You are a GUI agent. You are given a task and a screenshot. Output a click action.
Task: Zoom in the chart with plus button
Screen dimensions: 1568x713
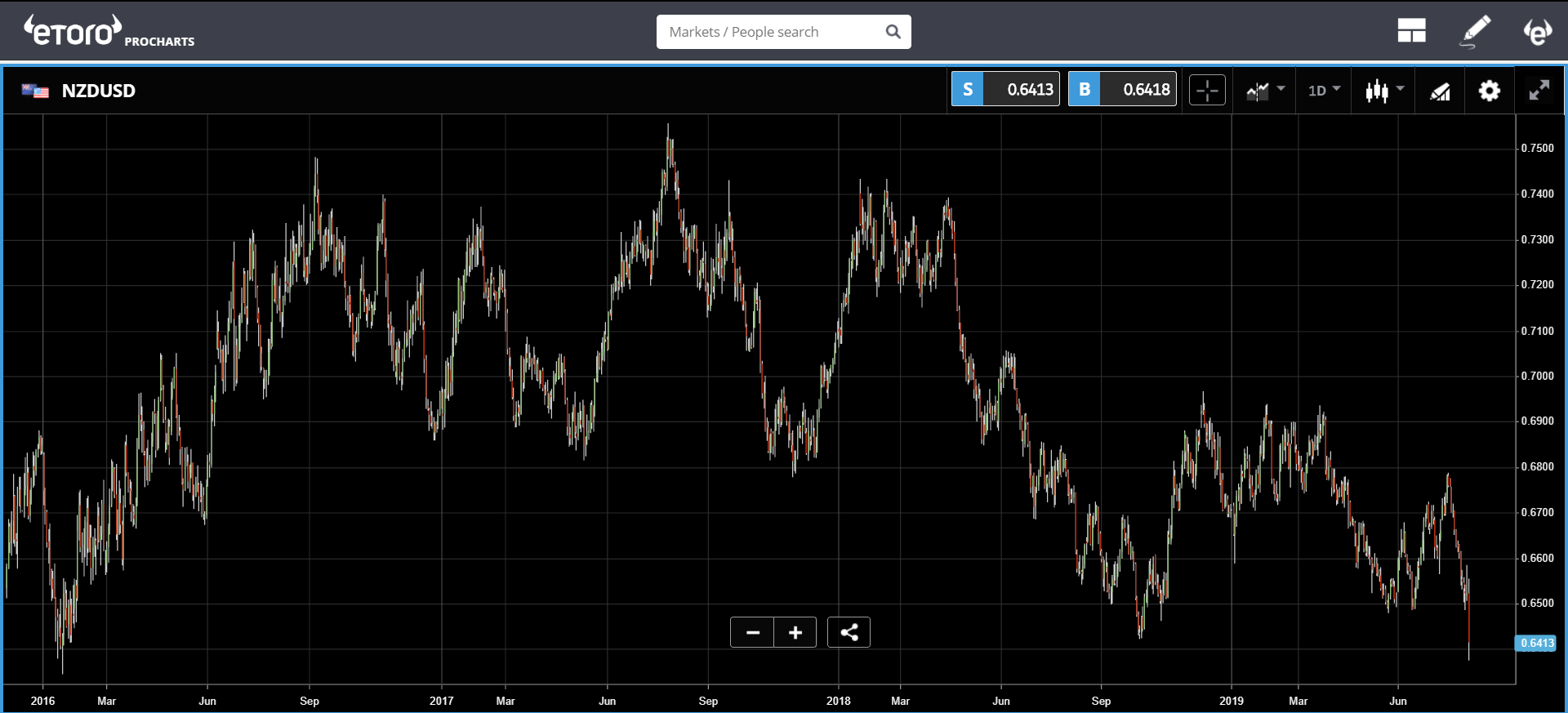(x=795, y=632)
